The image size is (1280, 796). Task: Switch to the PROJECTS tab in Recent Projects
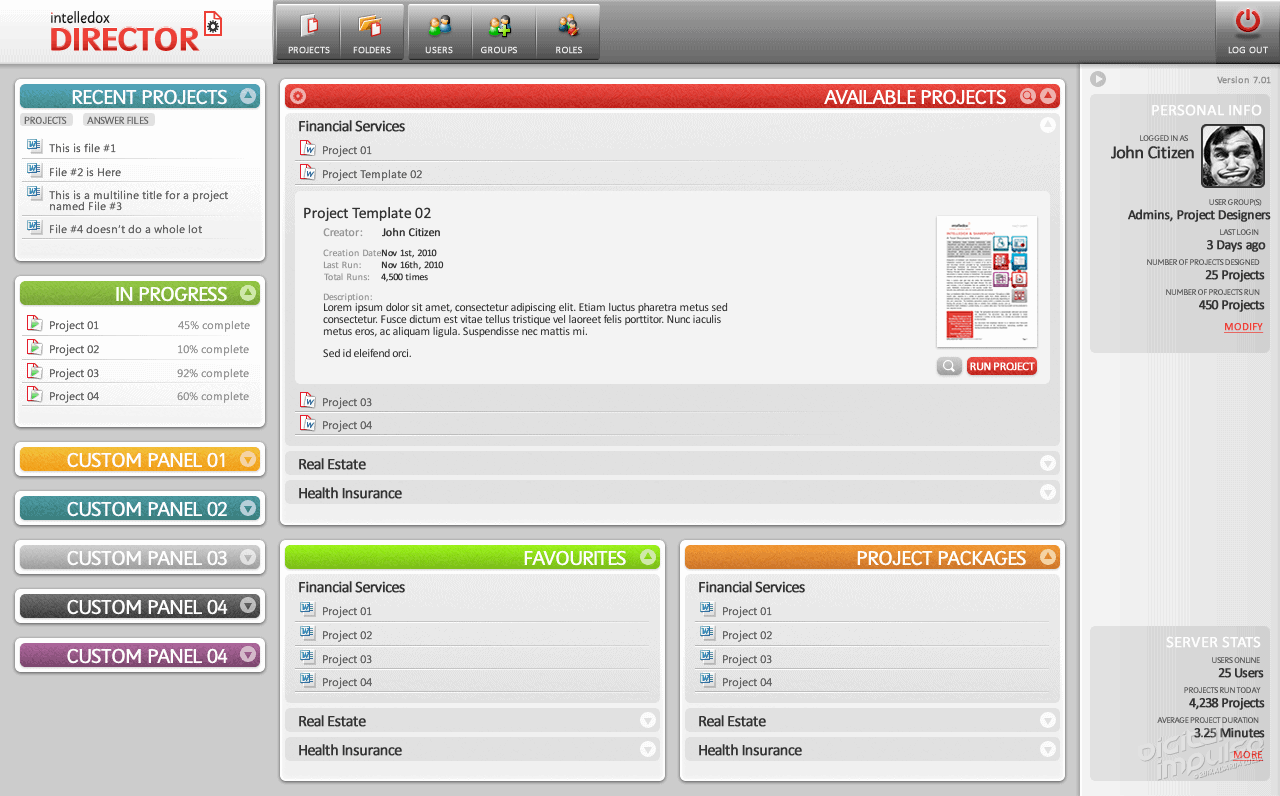pos(46,119)
